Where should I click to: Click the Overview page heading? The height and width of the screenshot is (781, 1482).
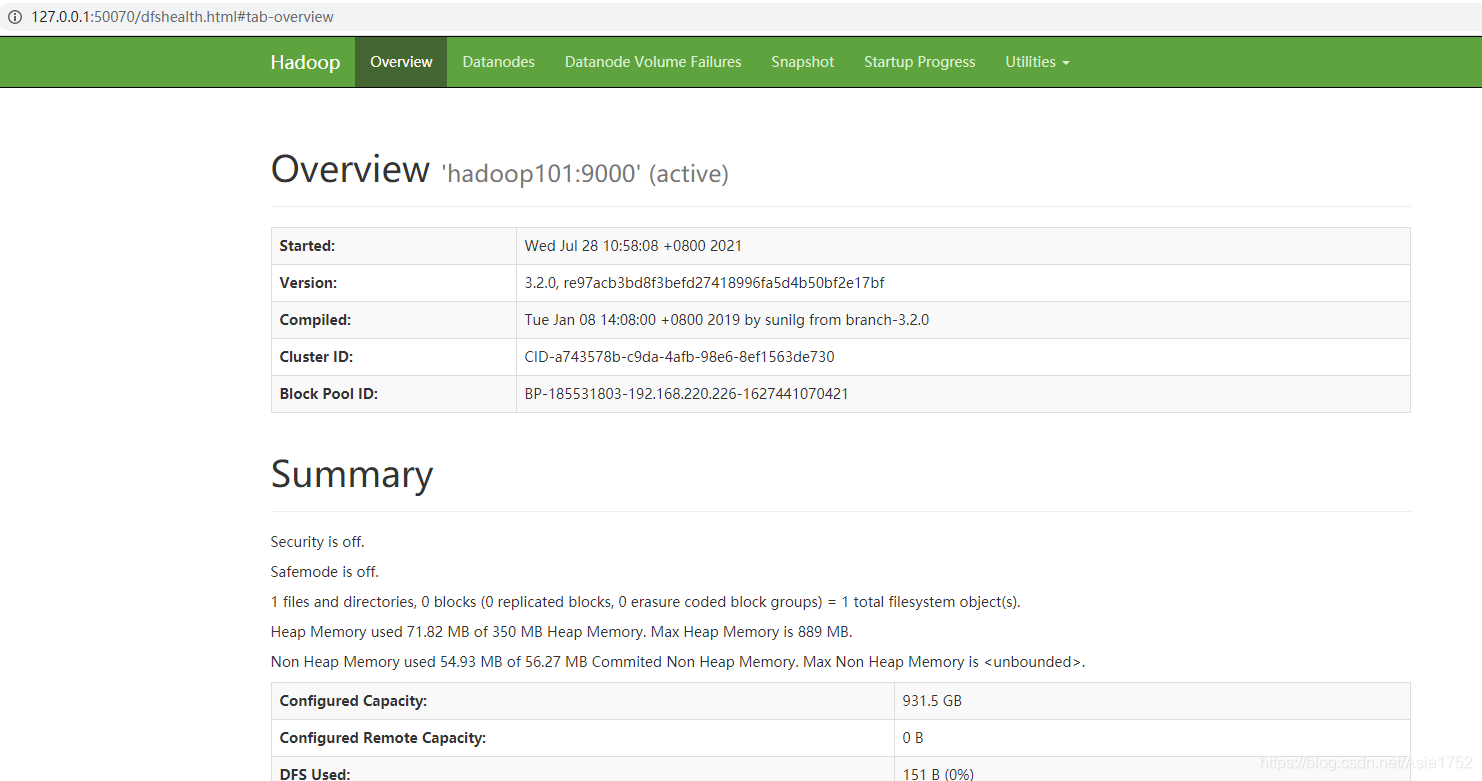(350, 169)
